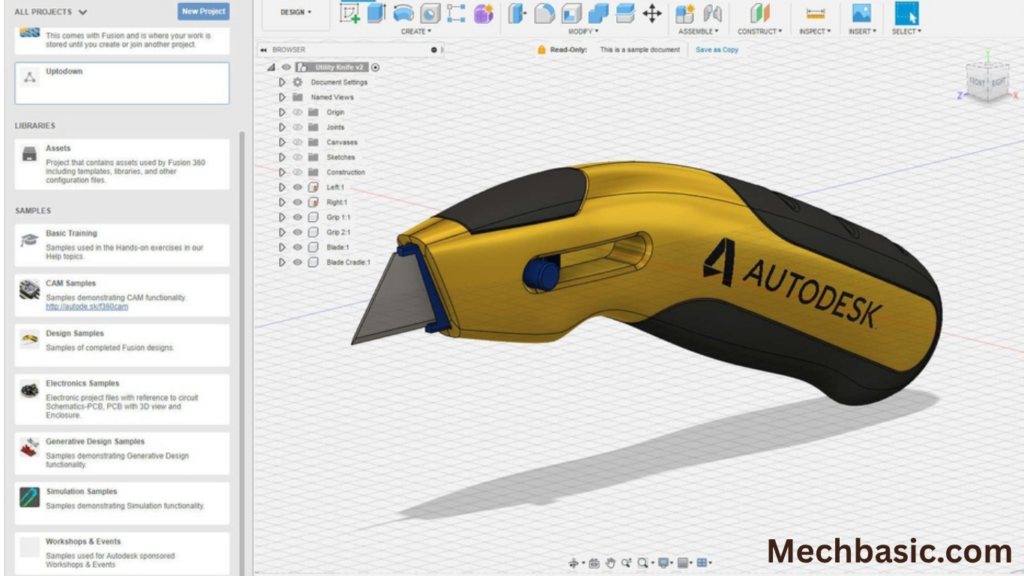Hide the Blade:1 component

[x=297, y=248]
